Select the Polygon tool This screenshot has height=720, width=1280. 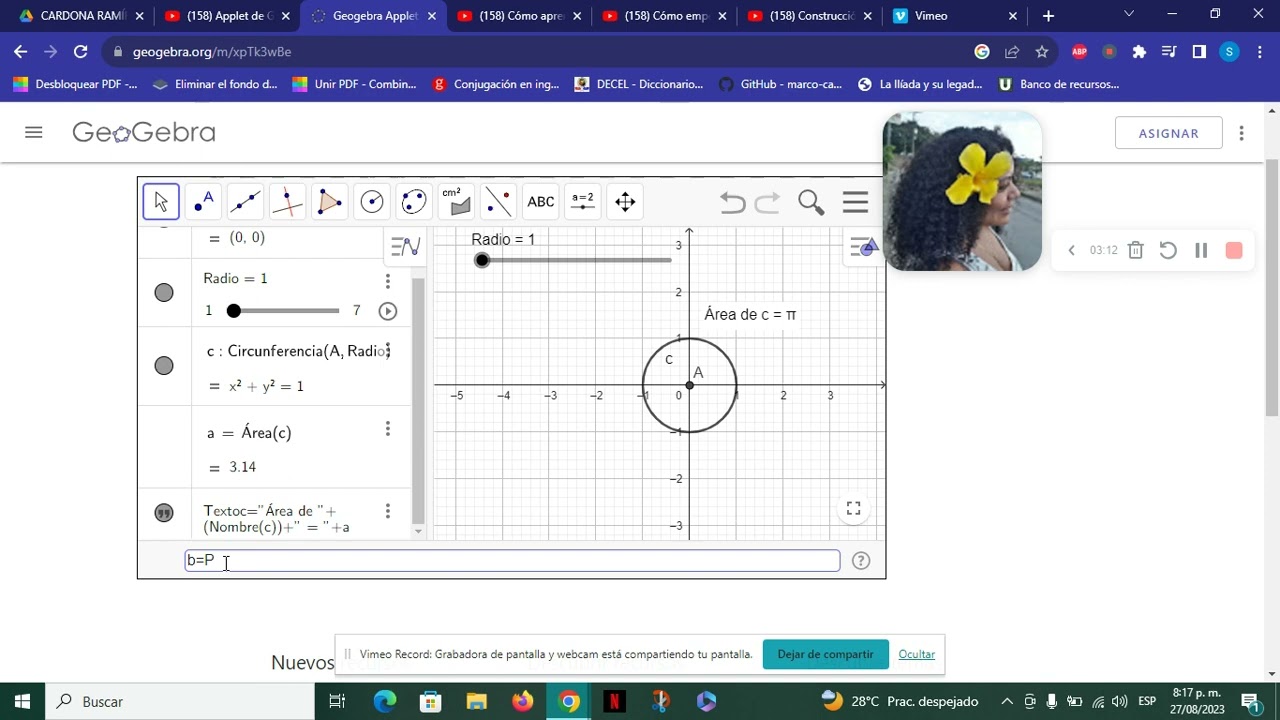click(x=330, y=202)
